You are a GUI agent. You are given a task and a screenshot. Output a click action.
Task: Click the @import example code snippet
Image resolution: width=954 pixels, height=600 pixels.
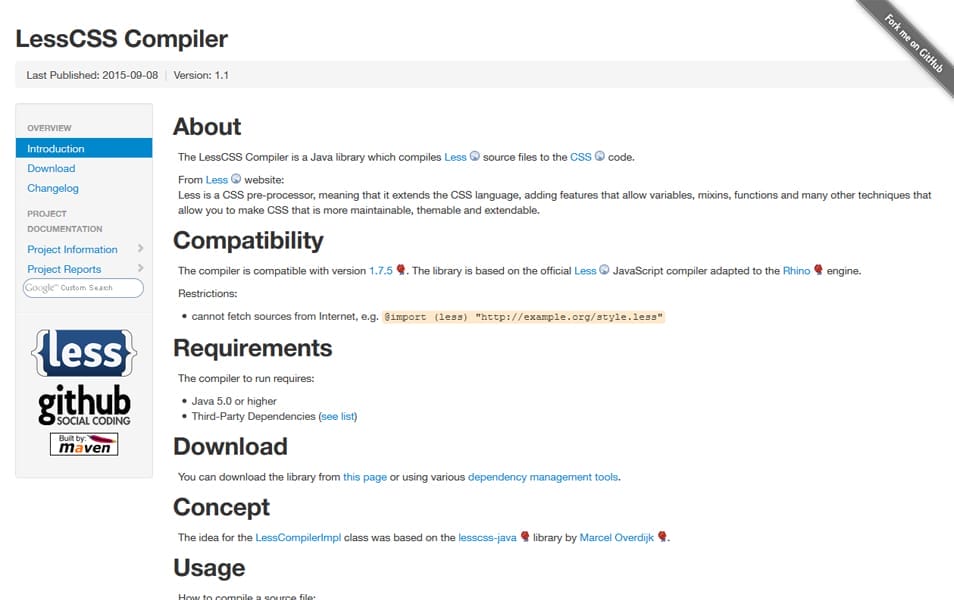[523, 317]
